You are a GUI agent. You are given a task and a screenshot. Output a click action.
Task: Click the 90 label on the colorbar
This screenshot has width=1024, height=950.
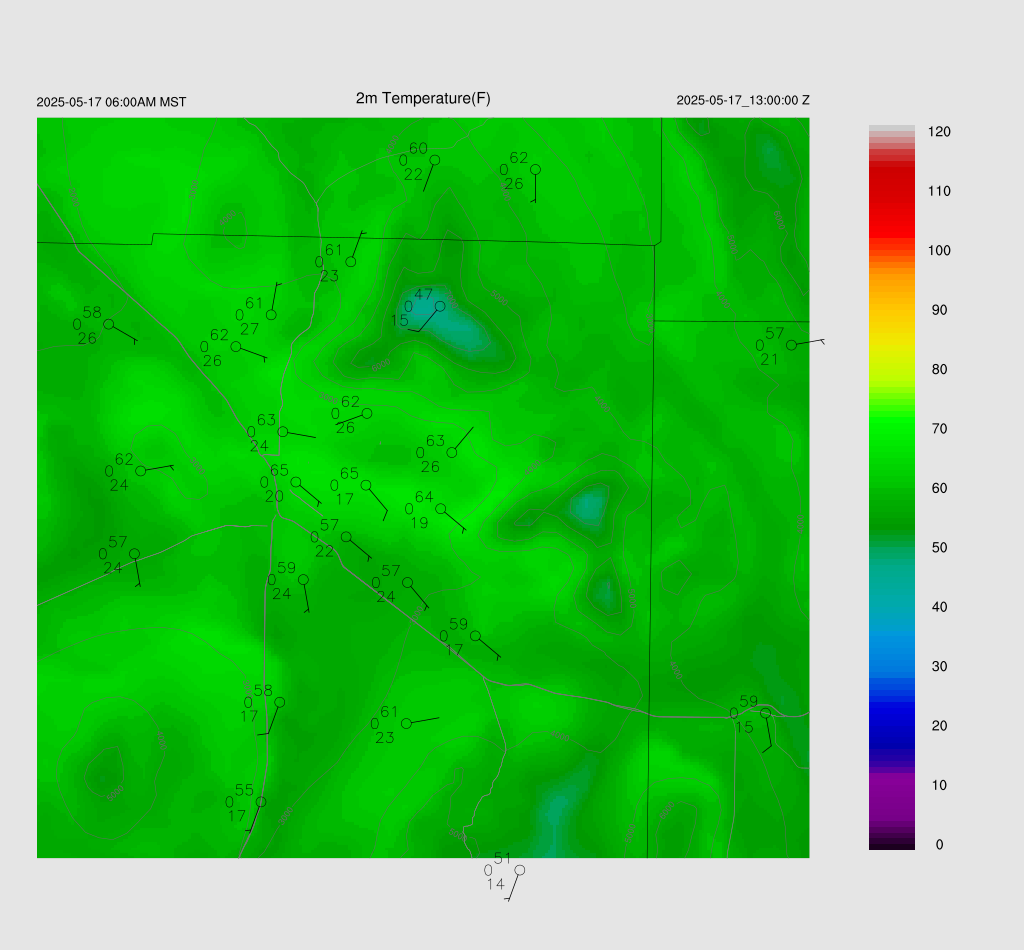pyautogui.click(x=939, y=310)
